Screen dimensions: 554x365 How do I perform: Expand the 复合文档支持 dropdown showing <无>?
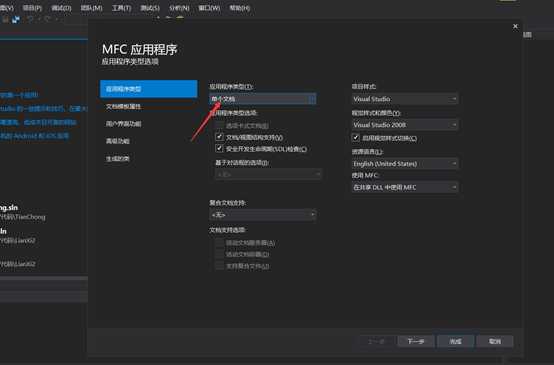click(263, 215)
